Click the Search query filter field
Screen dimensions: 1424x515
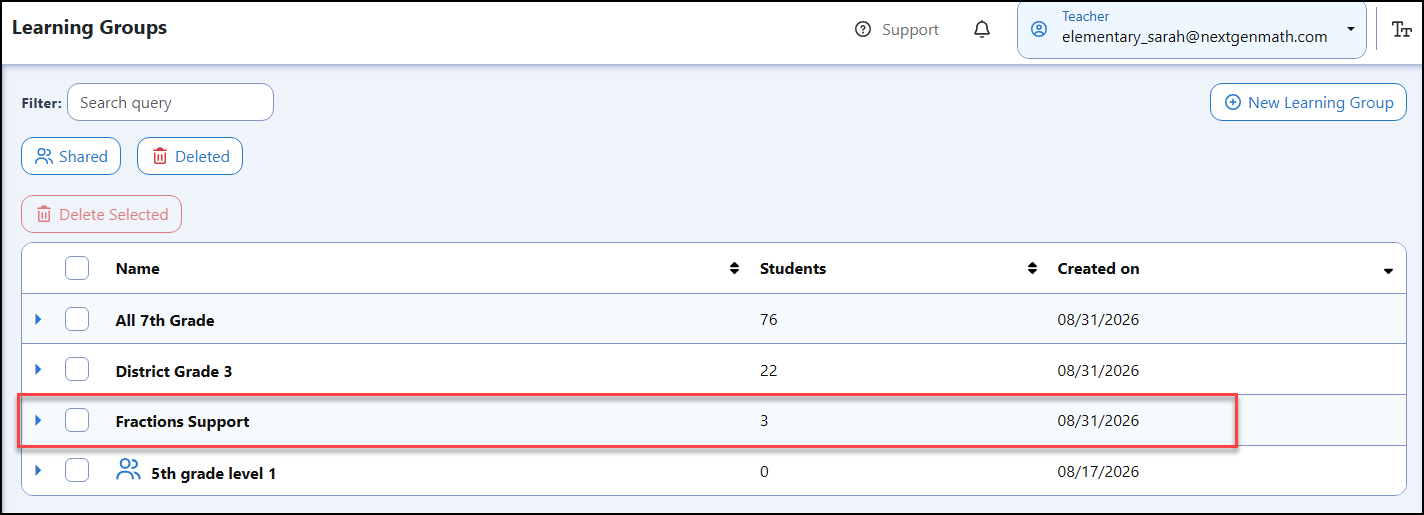click(170, 102)
